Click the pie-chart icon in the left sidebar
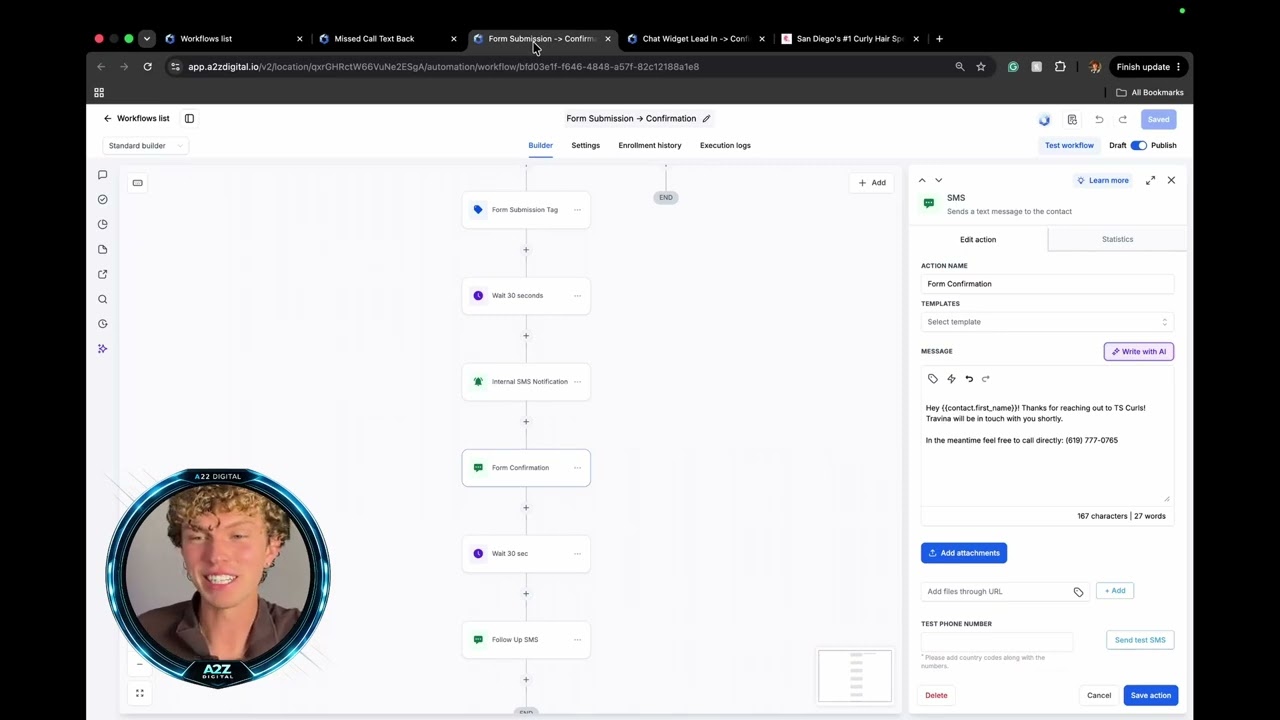Screen dimensions: 1280x720 pos(102,224)
